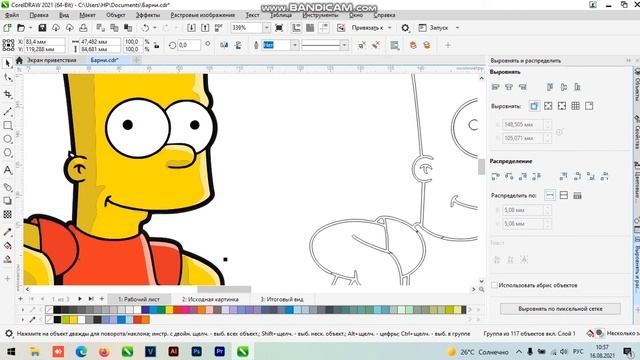640x360 pixels.
Task: Switch to Экран приветствия tab
Action: (51, 60)
